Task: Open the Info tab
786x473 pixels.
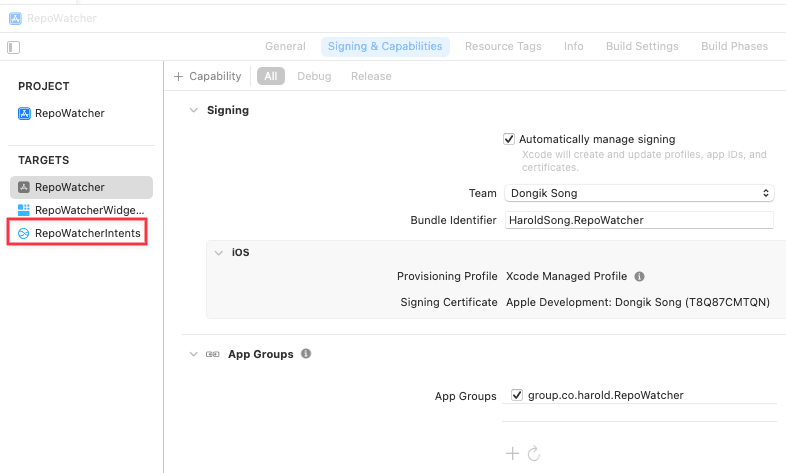Action: tap(573, 47)
